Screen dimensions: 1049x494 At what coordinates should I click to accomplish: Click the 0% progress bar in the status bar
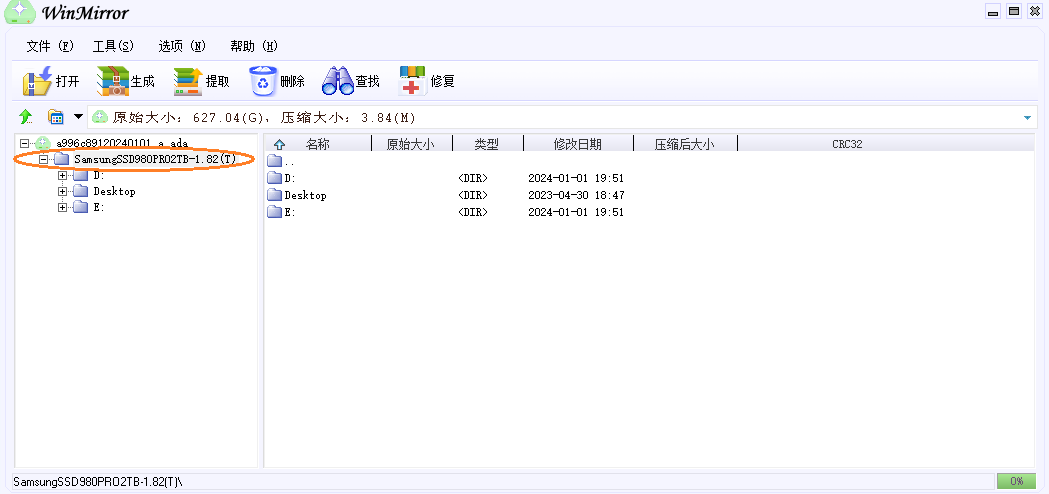[1016, 481]
